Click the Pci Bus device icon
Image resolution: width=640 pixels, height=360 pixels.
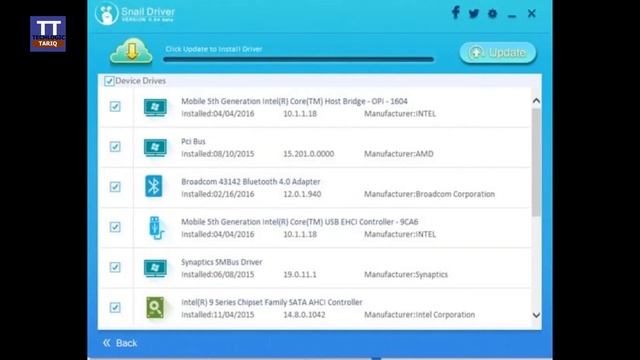pos(155,147)
